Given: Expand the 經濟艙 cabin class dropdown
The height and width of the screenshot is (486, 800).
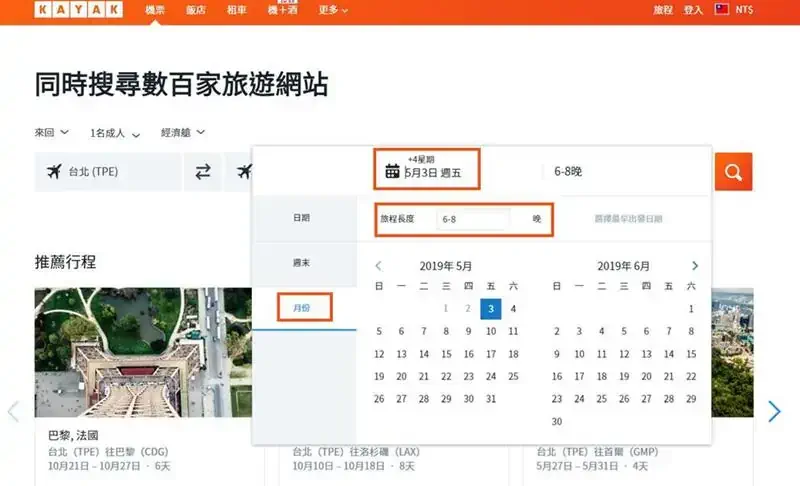Looking at the screenshot, I should click(183, 132).
